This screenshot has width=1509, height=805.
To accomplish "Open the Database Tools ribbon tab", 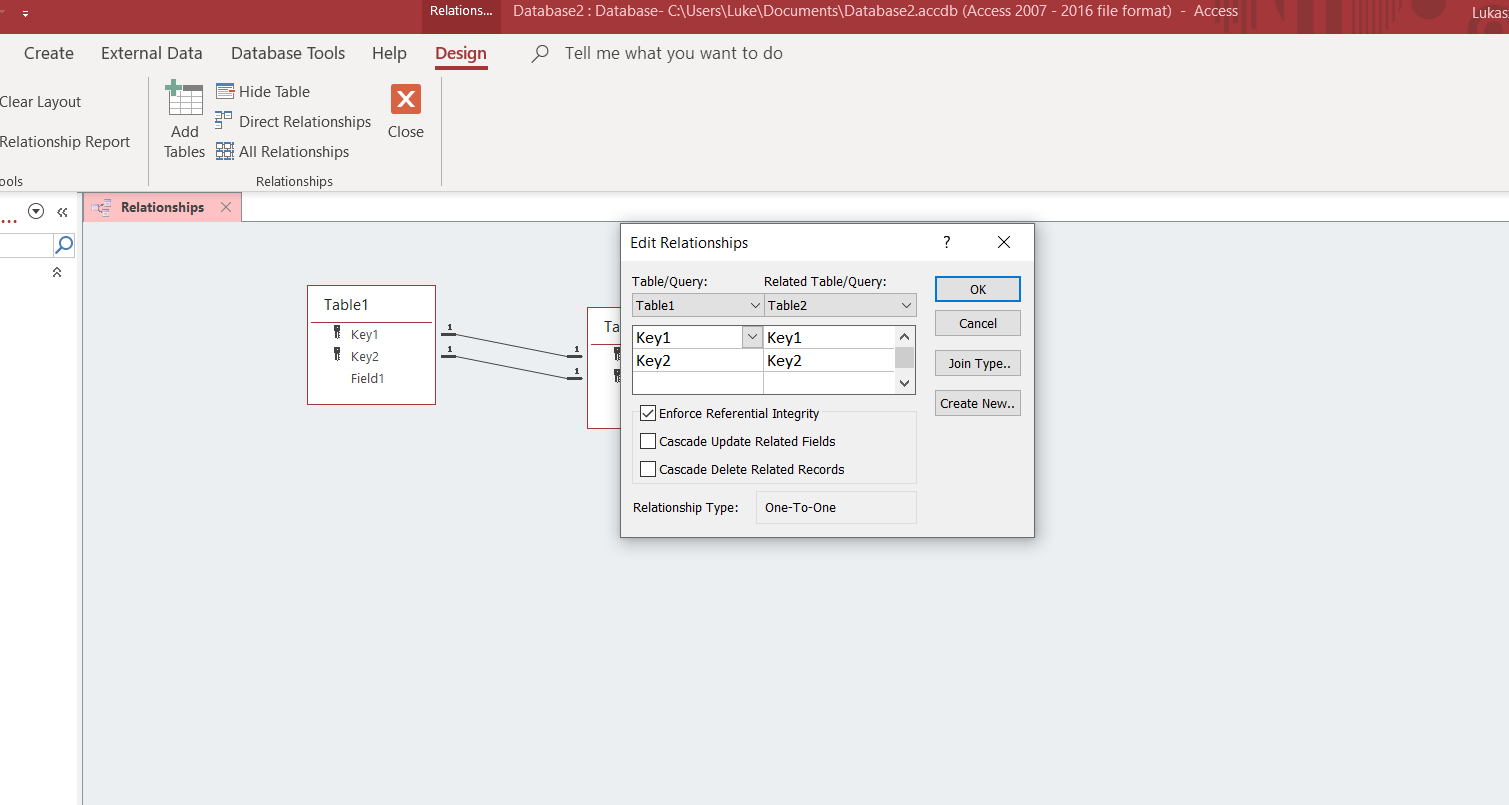I will [288, 54].
